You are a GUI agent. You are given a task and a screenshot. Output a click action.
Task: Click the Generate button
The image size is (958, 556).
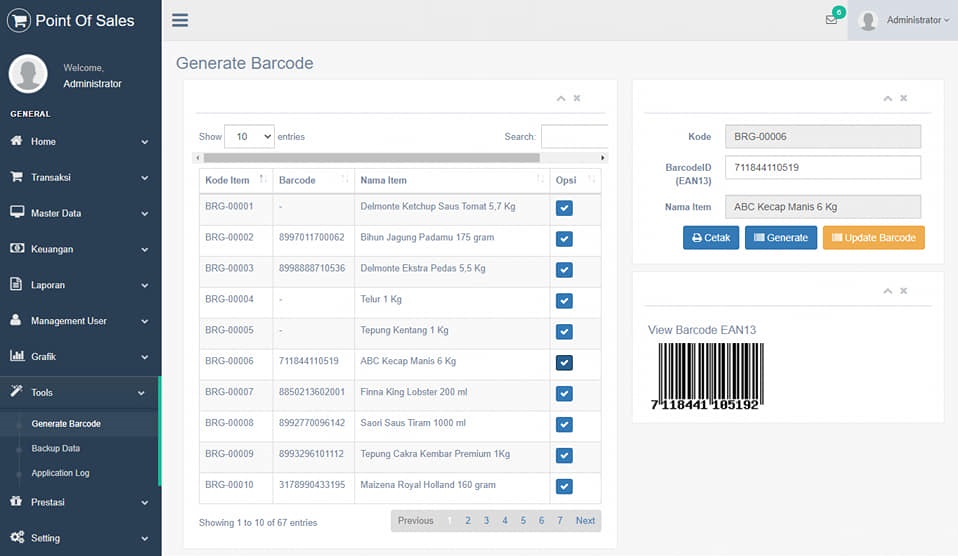(781, 238)
